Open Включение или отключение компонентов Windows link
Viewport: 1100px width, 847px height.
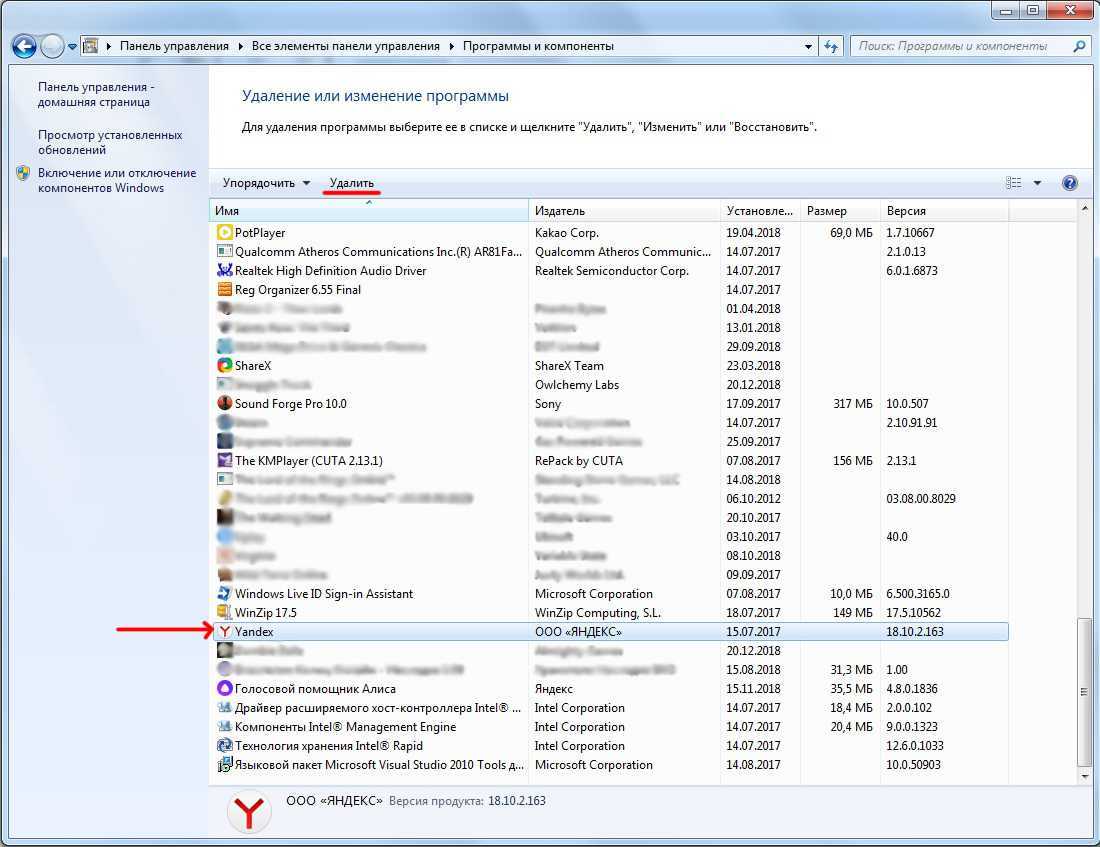(x=117, y=180)
